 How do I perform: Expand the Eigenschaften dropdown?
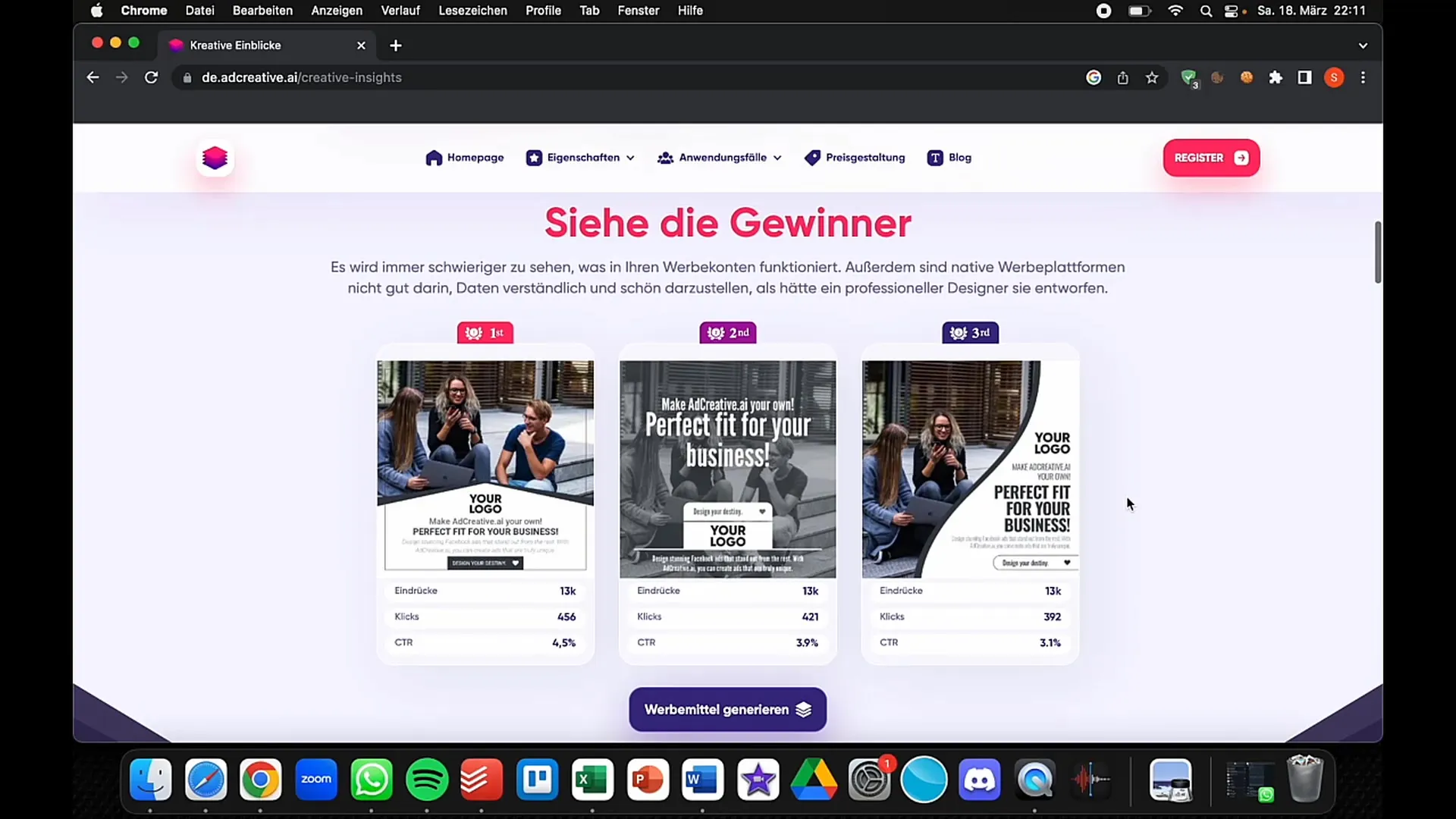[x=580, y=158]
